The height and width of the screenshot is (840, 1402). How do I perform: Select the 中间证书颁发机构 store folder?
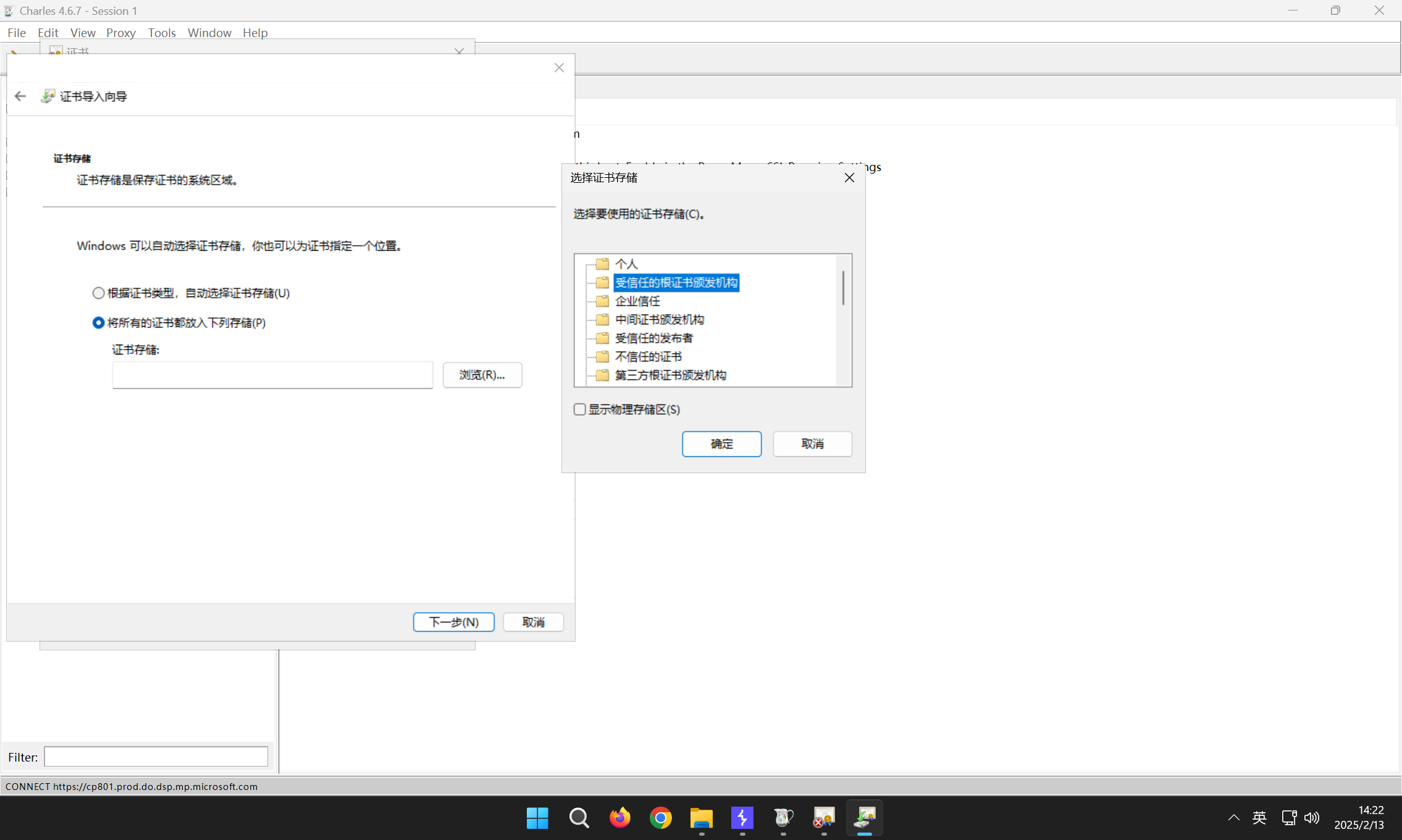[x=659, y=320]
